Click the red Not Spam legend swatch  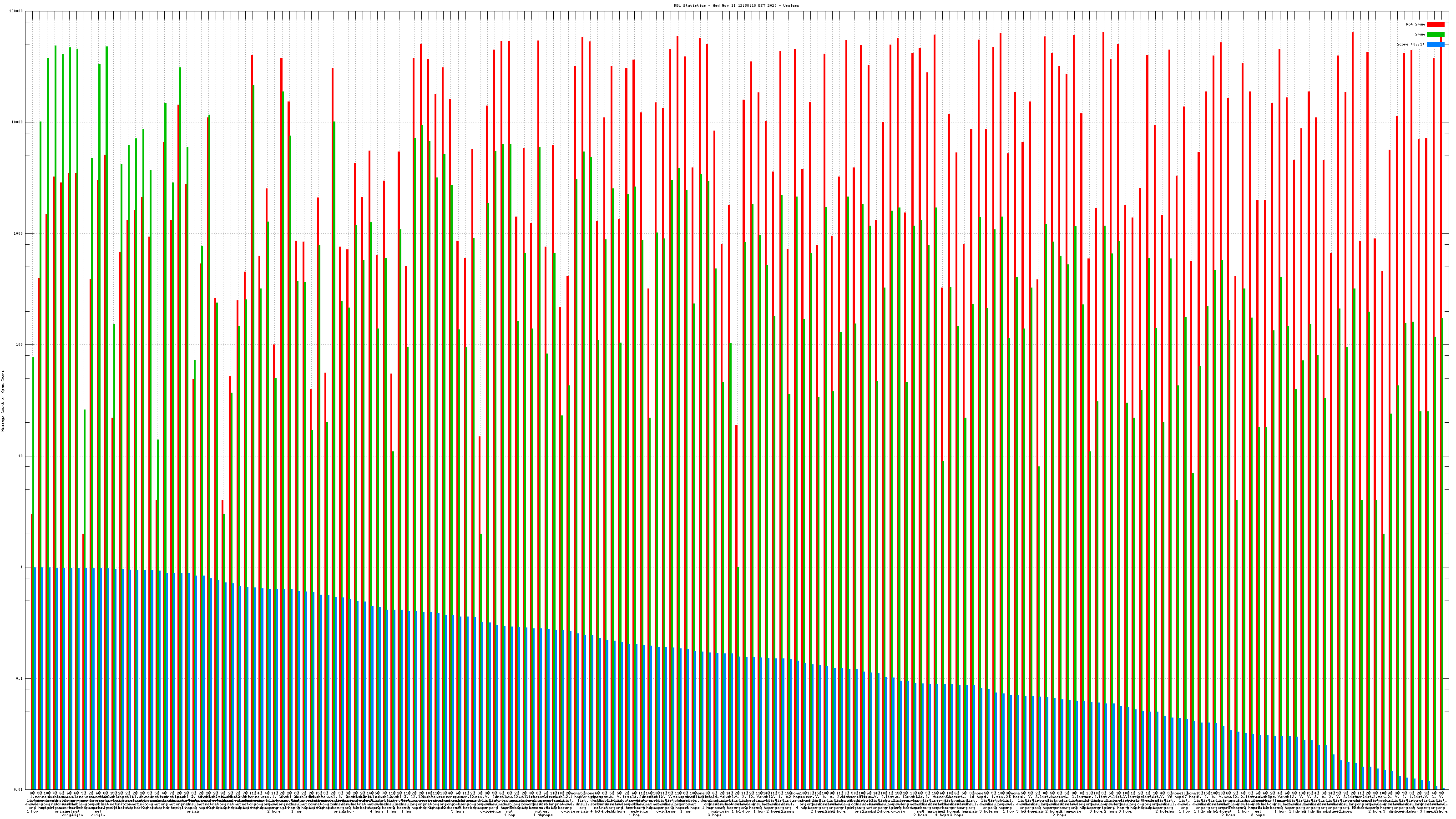(x=1435, y=24)
